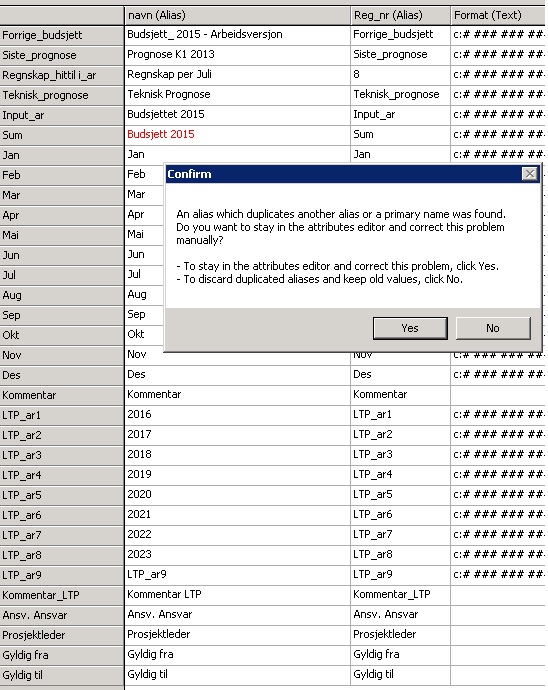Close the Confirm dialog
The width and height of the screenshot is (548, 690).
[x=530, y=174]
